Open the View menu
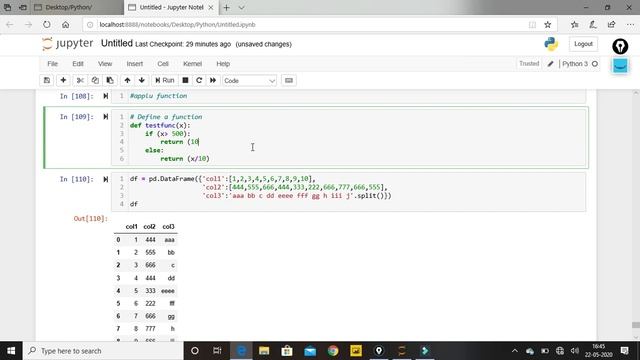This screenshot has height=360, width=640. pyautogui.click(x=105, y=64)
